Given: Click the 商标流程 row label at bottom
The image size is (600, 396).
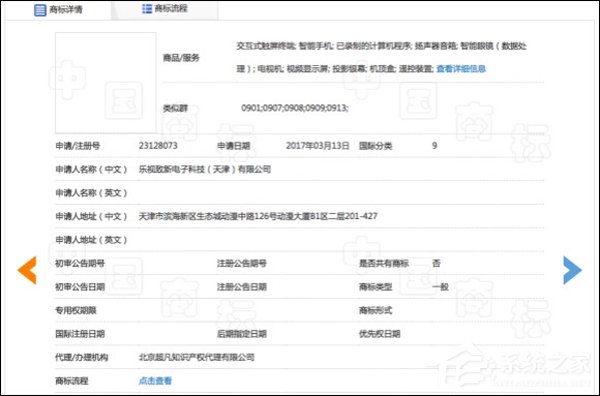Looking at the screenshot, I should coord(72,381).
